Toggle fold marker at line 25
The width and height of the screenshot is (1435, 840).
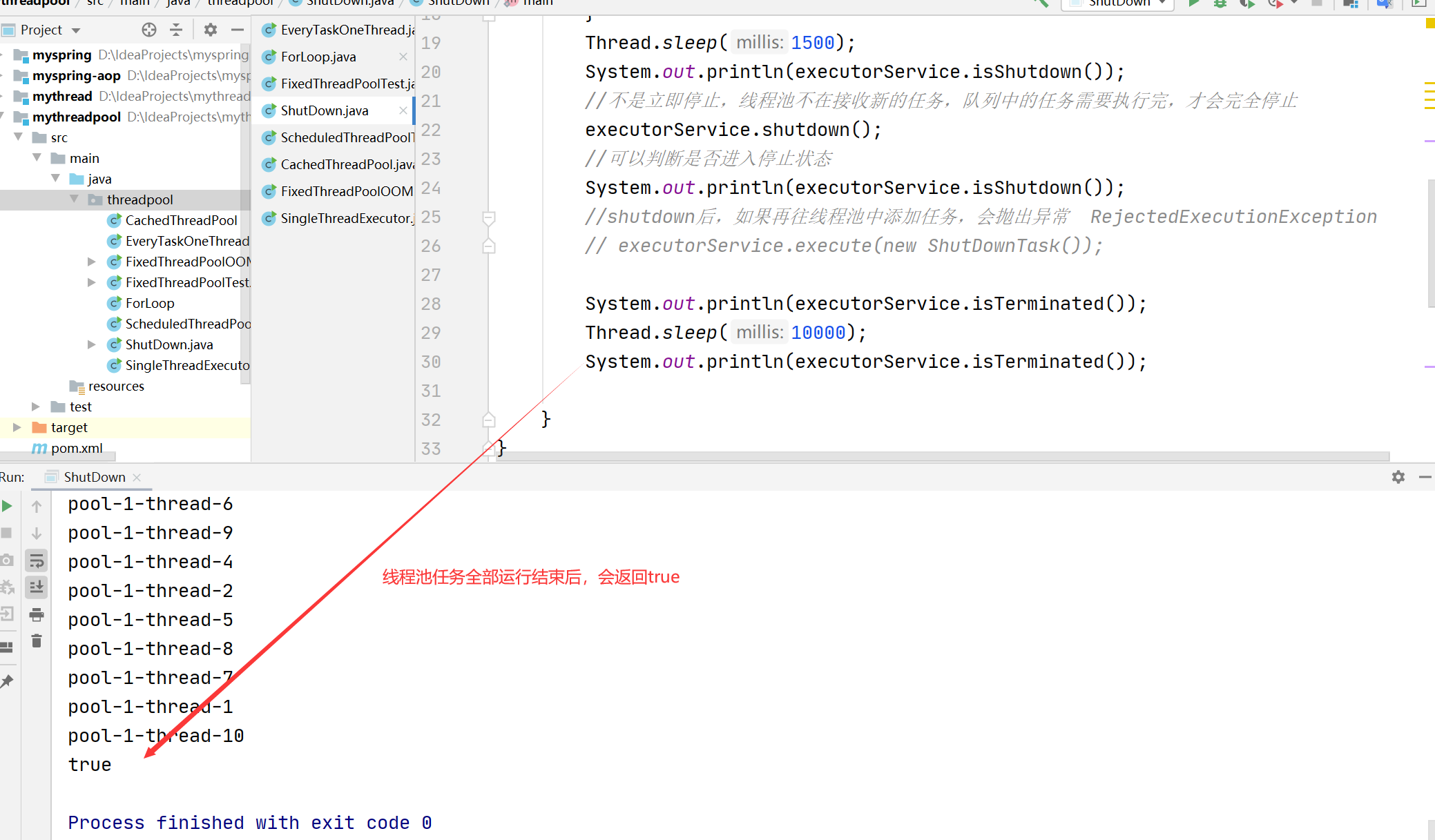488,218
